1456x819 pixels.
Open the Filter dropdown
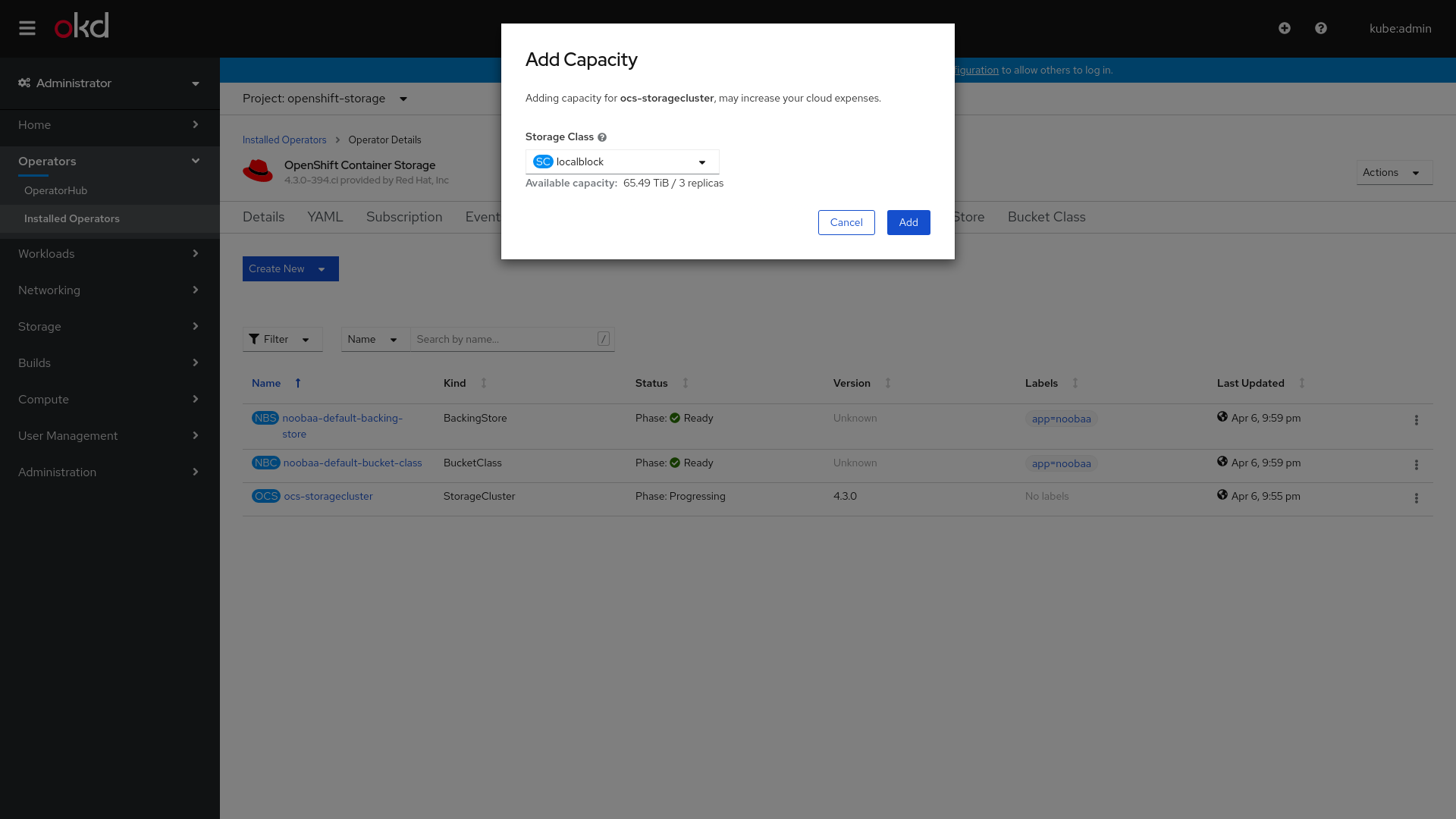[282, 339]
